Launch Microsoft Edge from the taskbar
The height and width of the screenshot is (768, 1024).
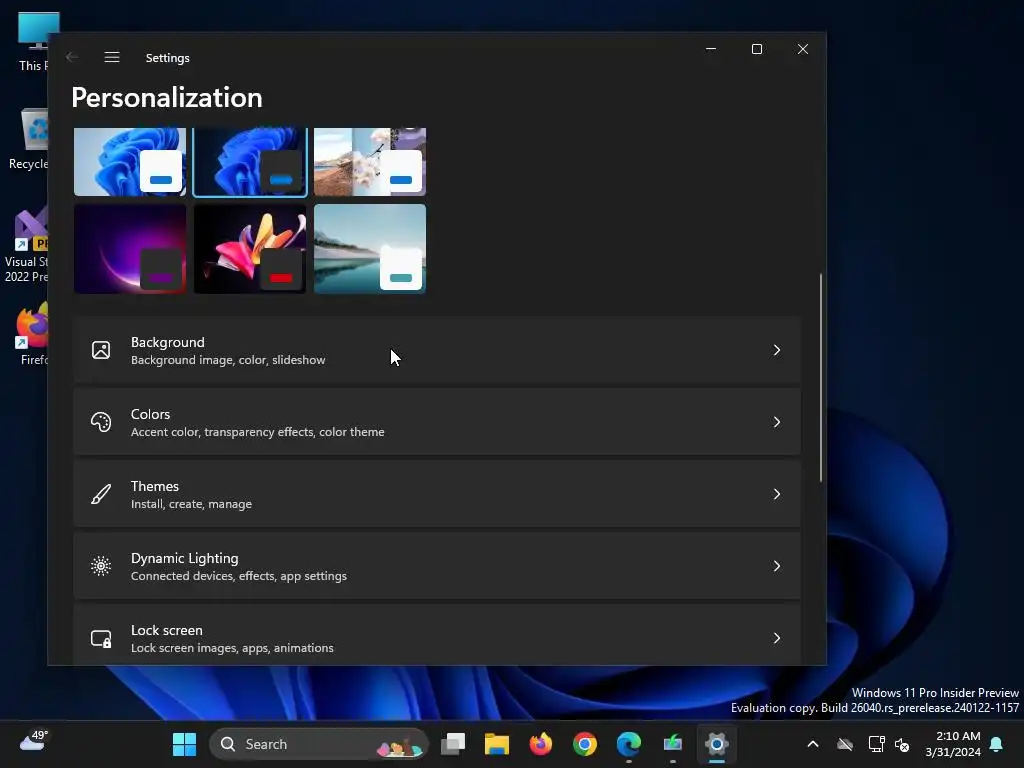tap(629, 744)
